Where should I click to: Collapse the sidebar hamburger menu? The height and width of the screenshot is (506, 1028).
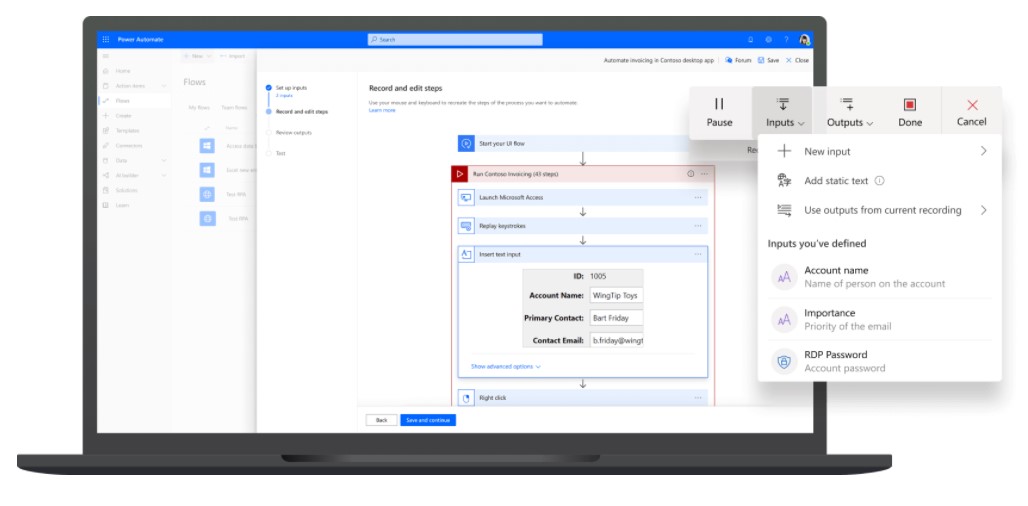click(x=106, y=56)
